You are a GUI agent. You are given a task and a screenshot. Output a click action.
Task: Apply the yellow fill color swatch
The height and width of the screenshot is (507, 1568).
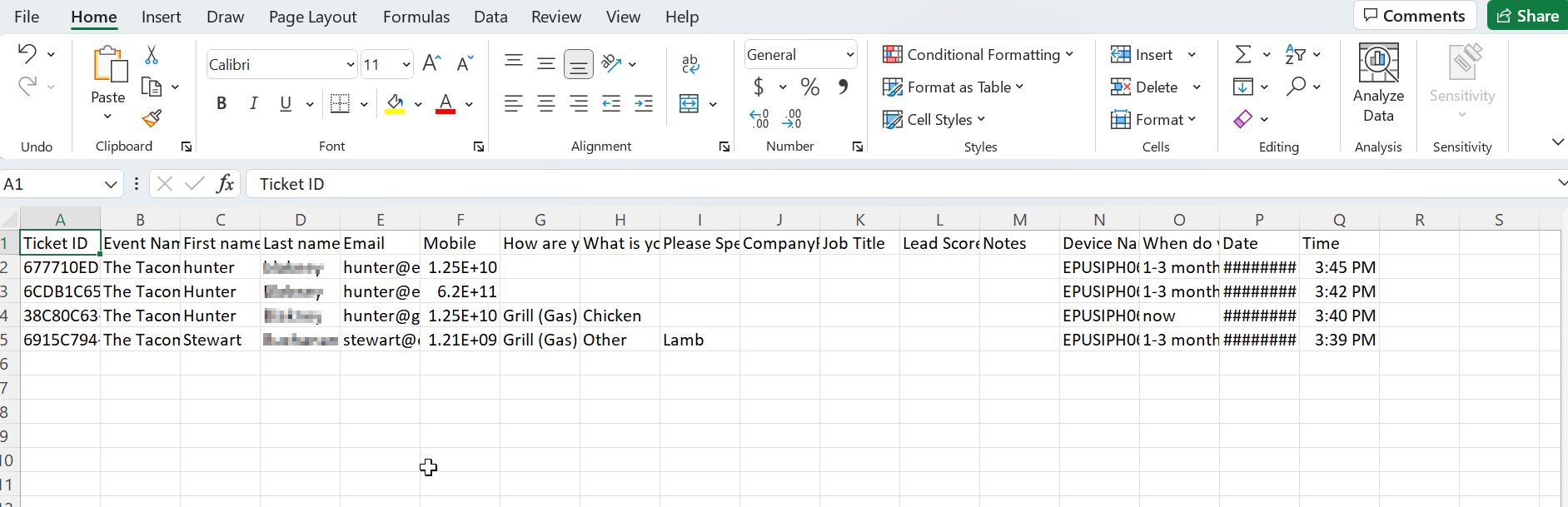tap(395, 104)
